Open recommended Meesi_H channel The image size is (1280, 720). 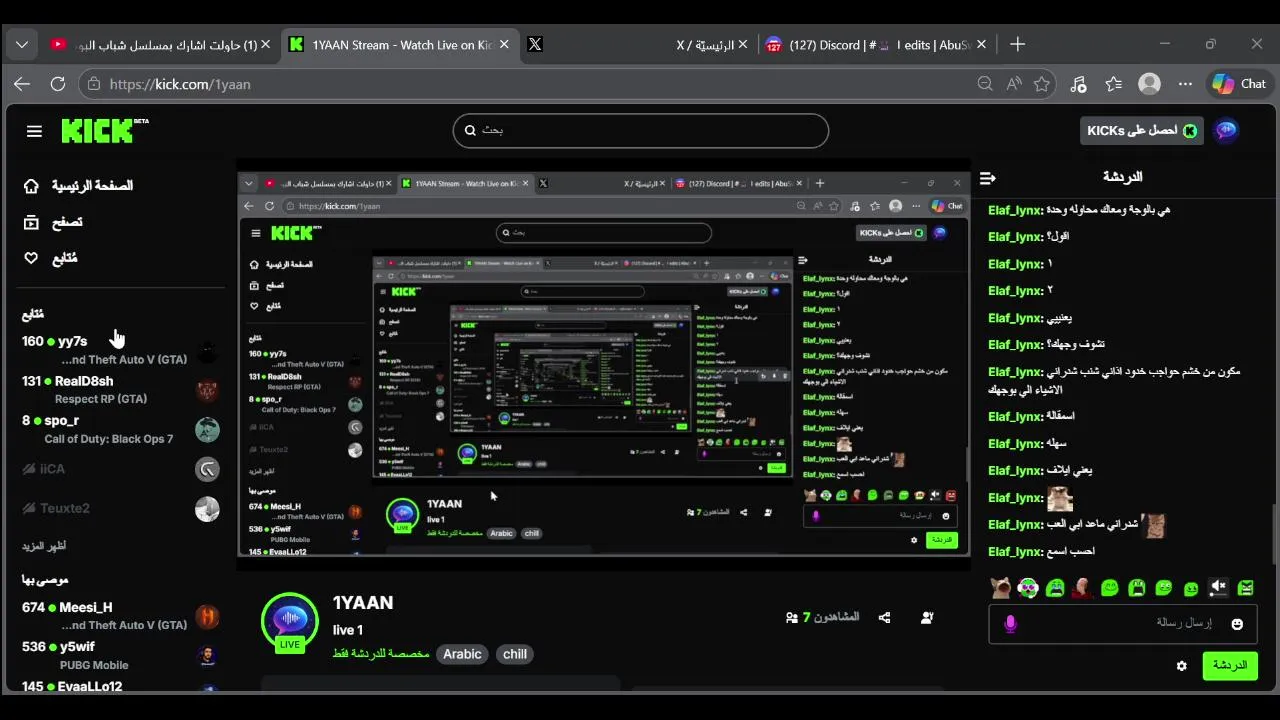[x=120, y=615]
